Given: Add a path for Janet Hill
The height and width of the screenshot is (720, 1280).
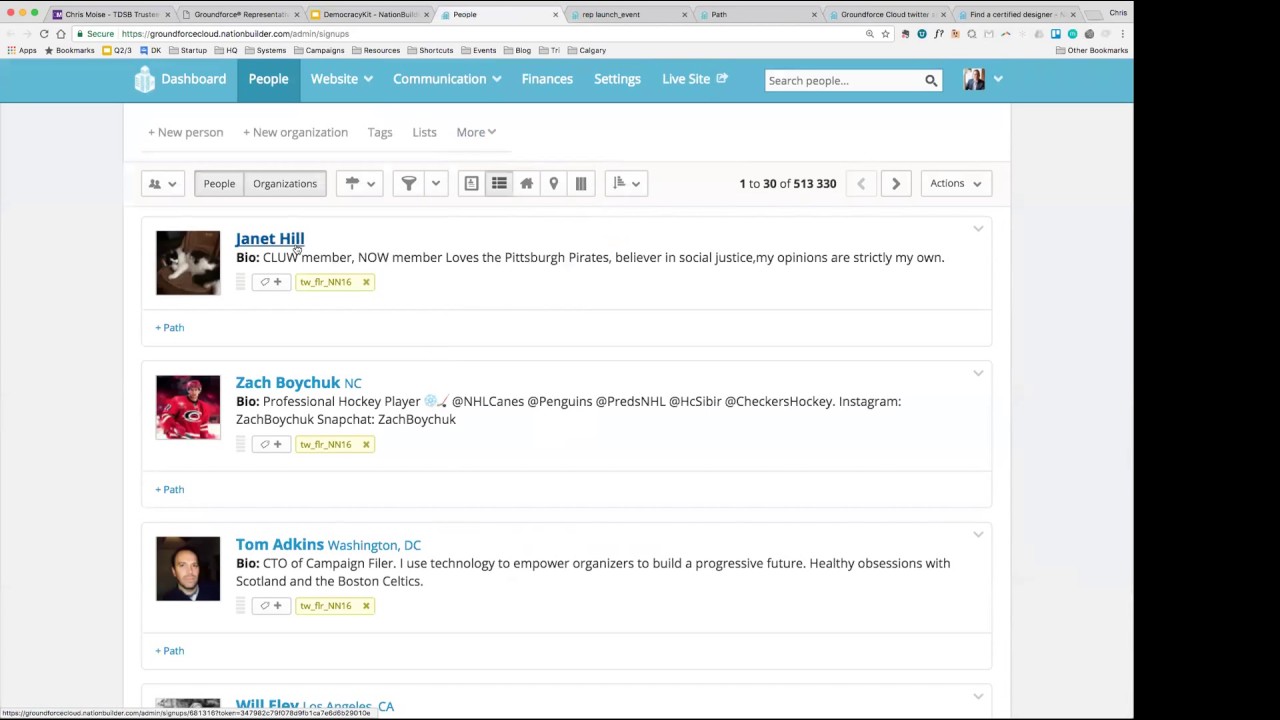Looking at the screenshot, I should click(x=170, y=328).
